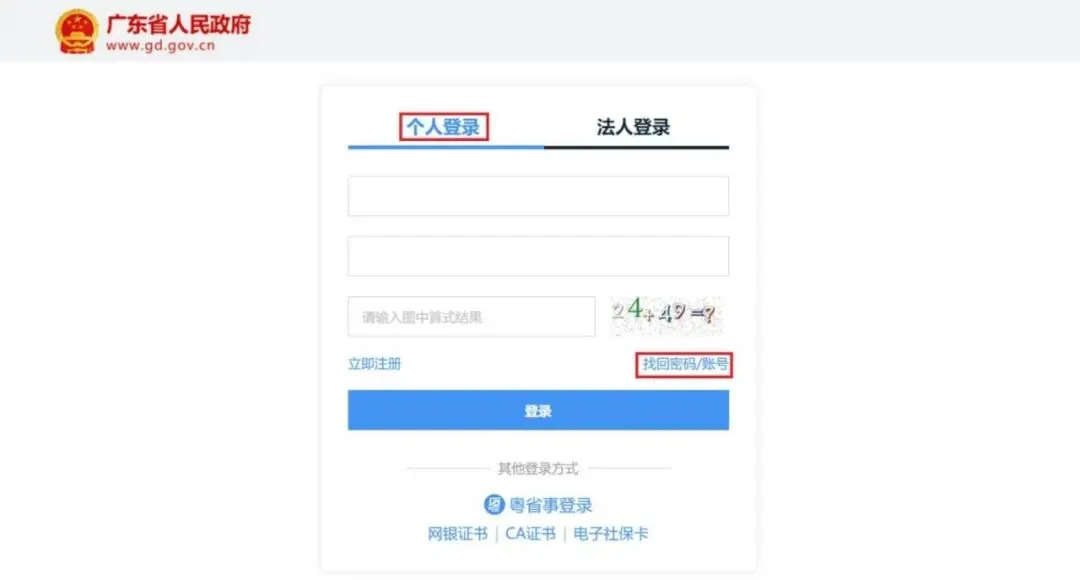
Task: Click the 请输入图中算式结果 captcha field
Action: pyautogui.click(x=471, y=317)
